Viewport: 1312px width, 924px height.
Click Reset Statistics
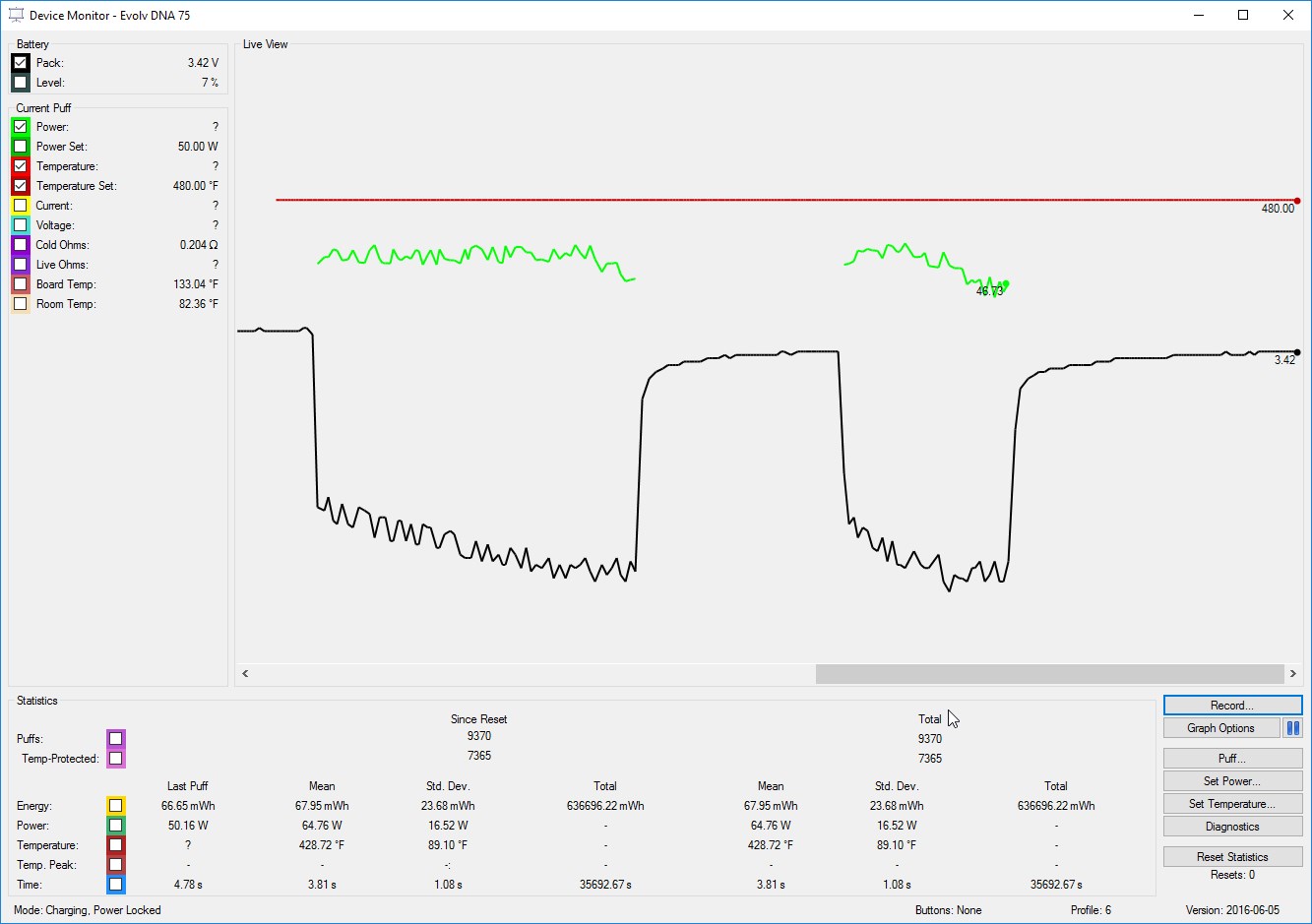point(1232,857)
